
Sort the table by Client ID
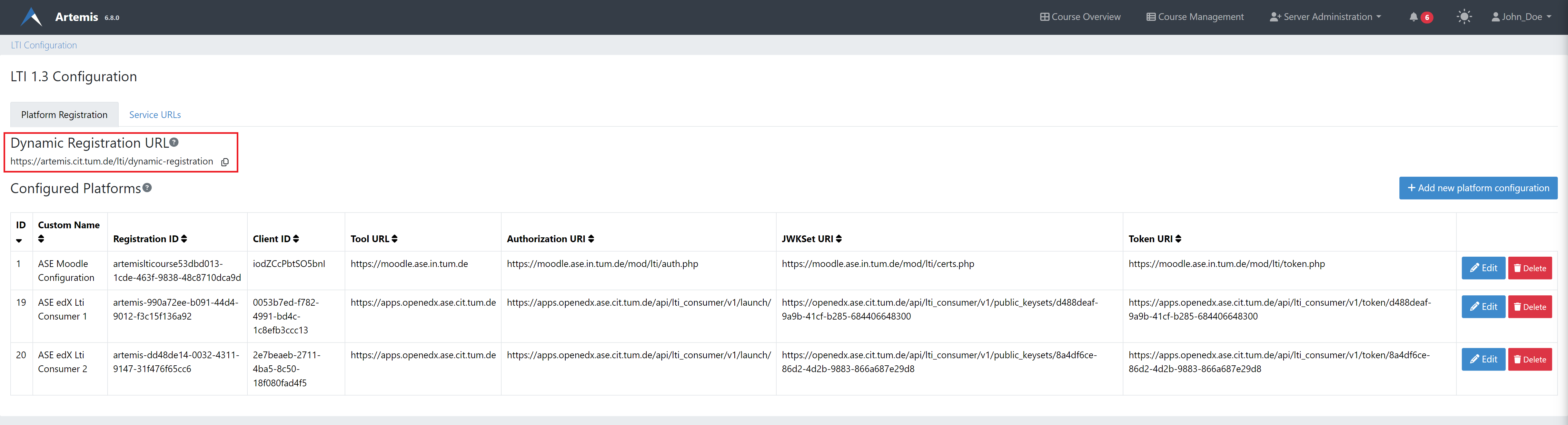(296, 239)
